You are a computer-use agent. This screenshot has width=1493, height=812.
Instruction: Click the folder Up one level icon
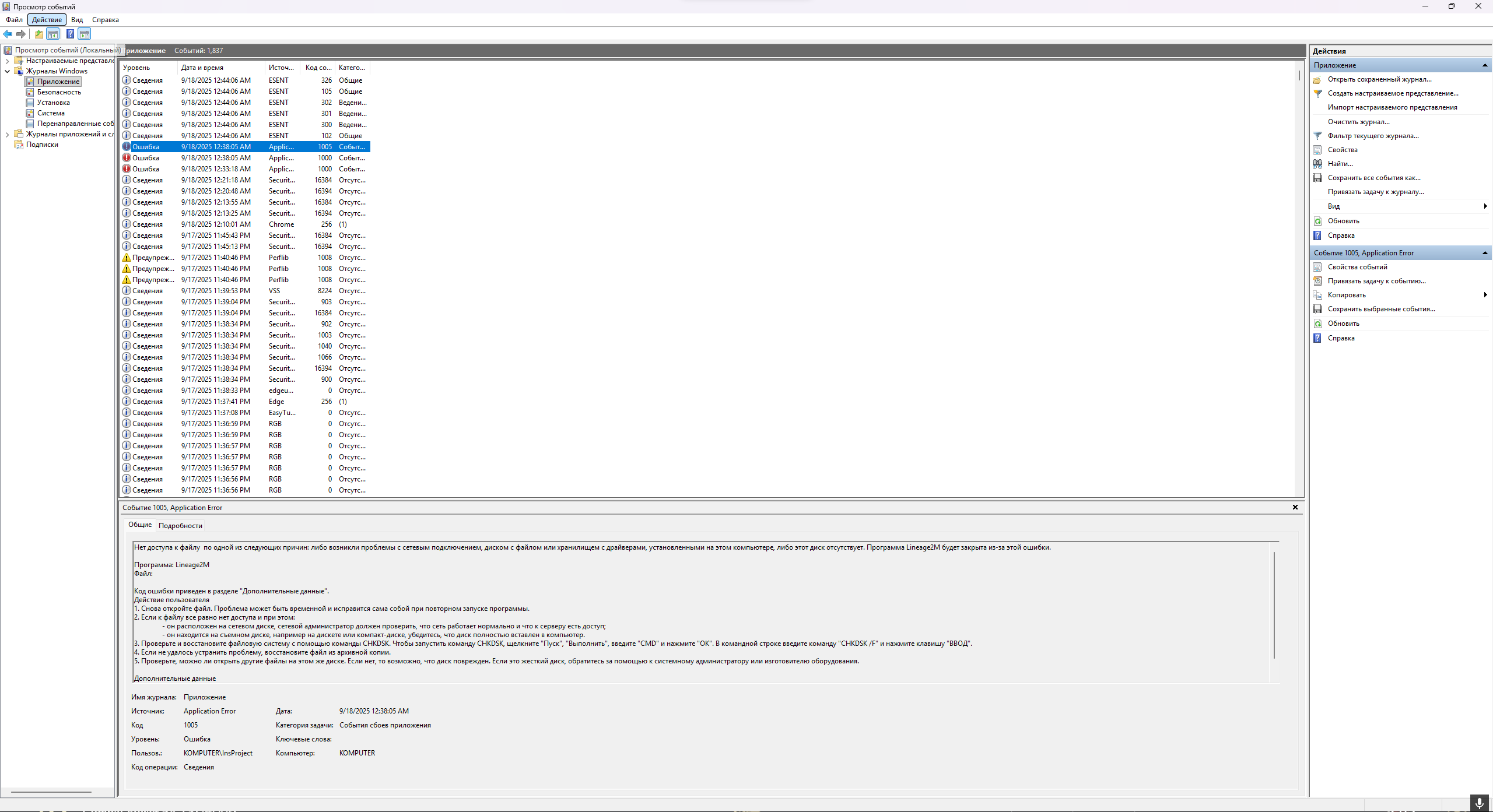[39, 34]
